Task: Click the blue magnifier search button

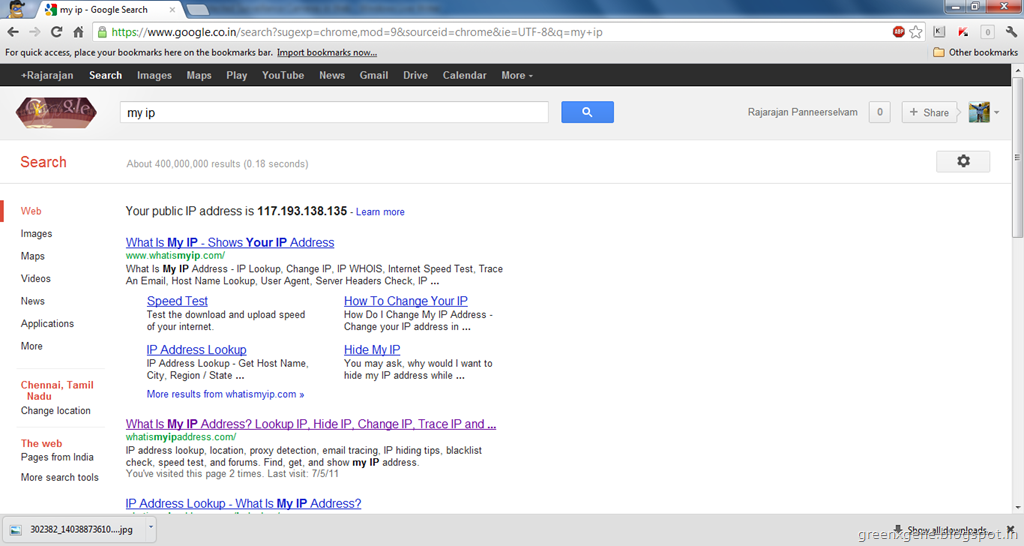Action: [x=587, y=112]
